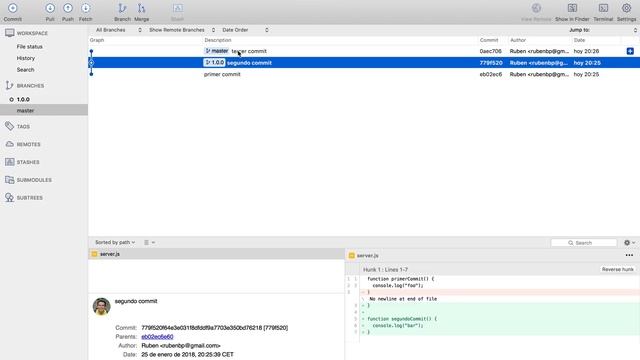Open History view

26,58
